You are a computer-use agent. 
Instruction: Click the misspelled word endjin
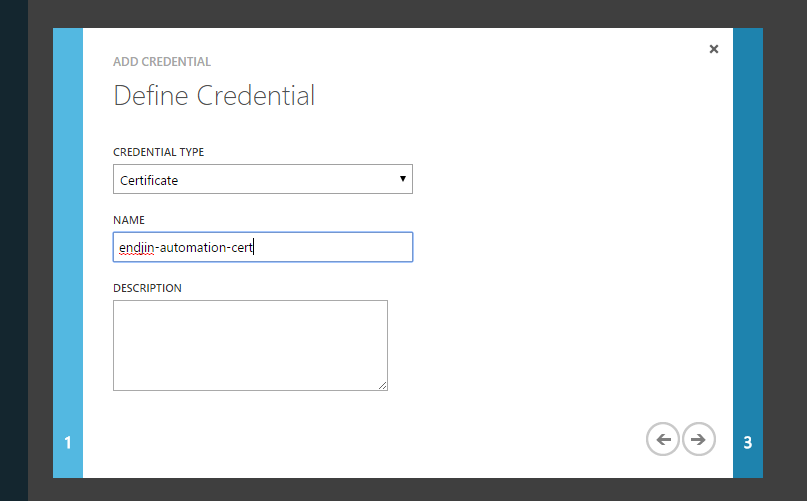pyautogui.click(x=136, y=248)
